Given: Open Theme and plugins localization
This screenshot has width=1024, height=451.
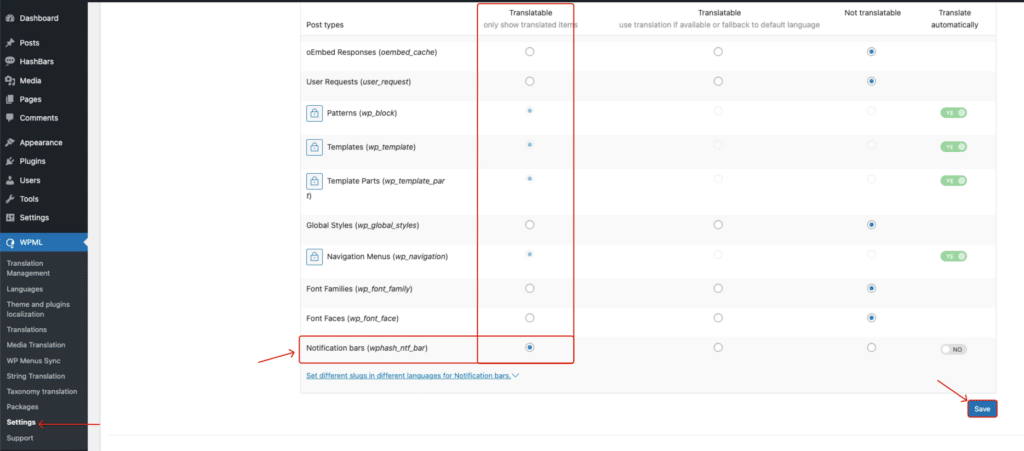Looking at the screenshot, I should pyautogui.click(x=38, y=309).
